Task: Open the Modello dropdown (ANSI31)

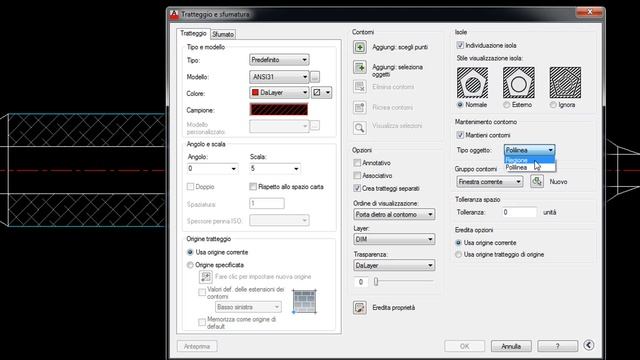Action: point(279,77)
